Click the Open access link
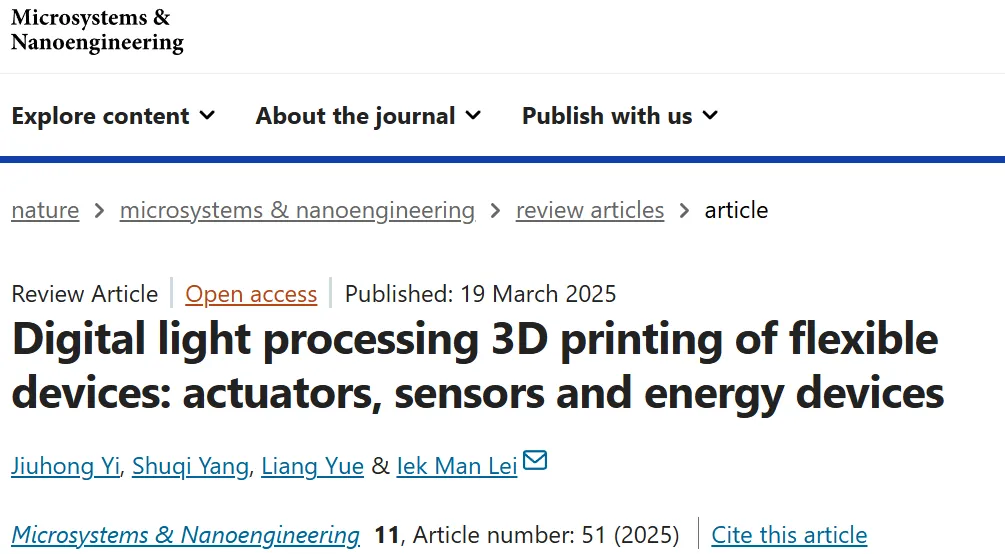 tap(251, 294)
